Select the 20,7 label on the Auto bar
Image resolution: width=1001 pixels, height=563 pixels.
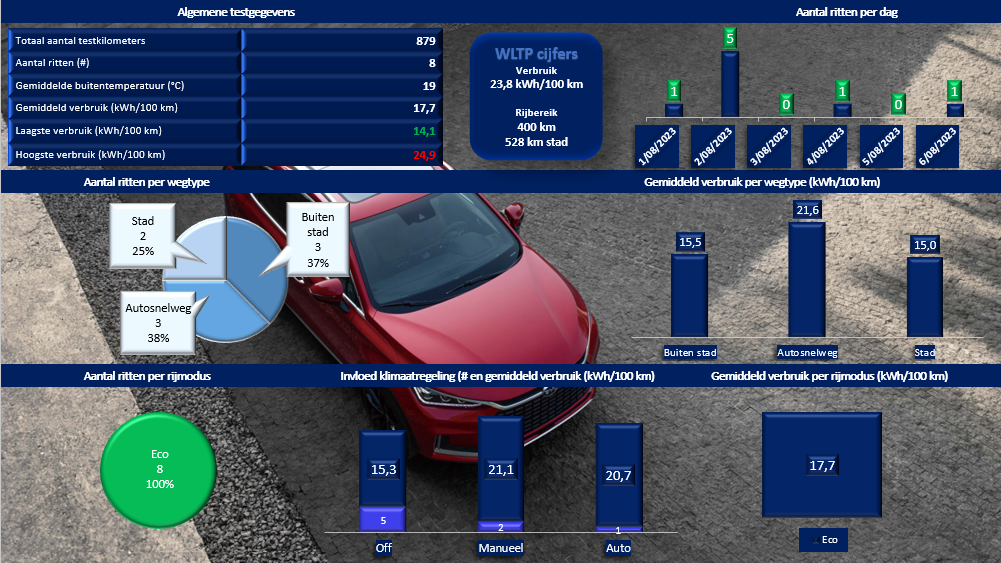coord(618,475)
